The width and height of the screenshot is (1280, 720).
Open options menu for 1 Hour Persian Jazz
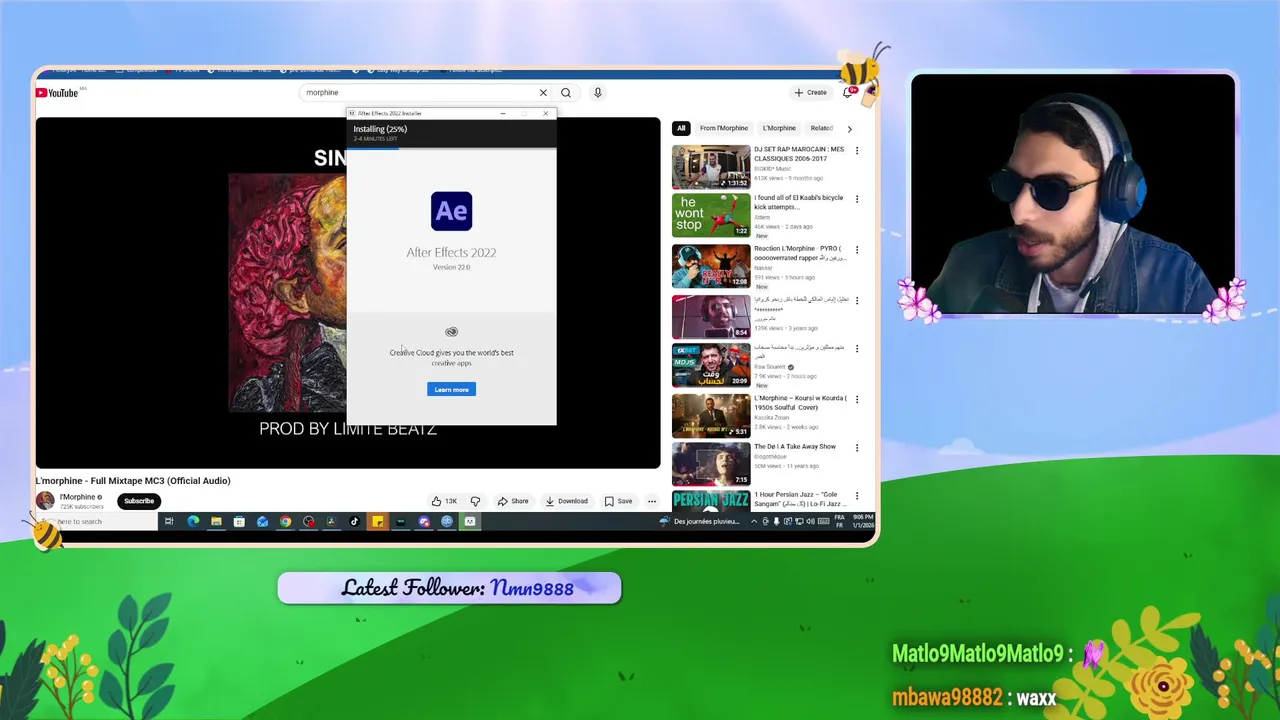[x=856, y=496]
